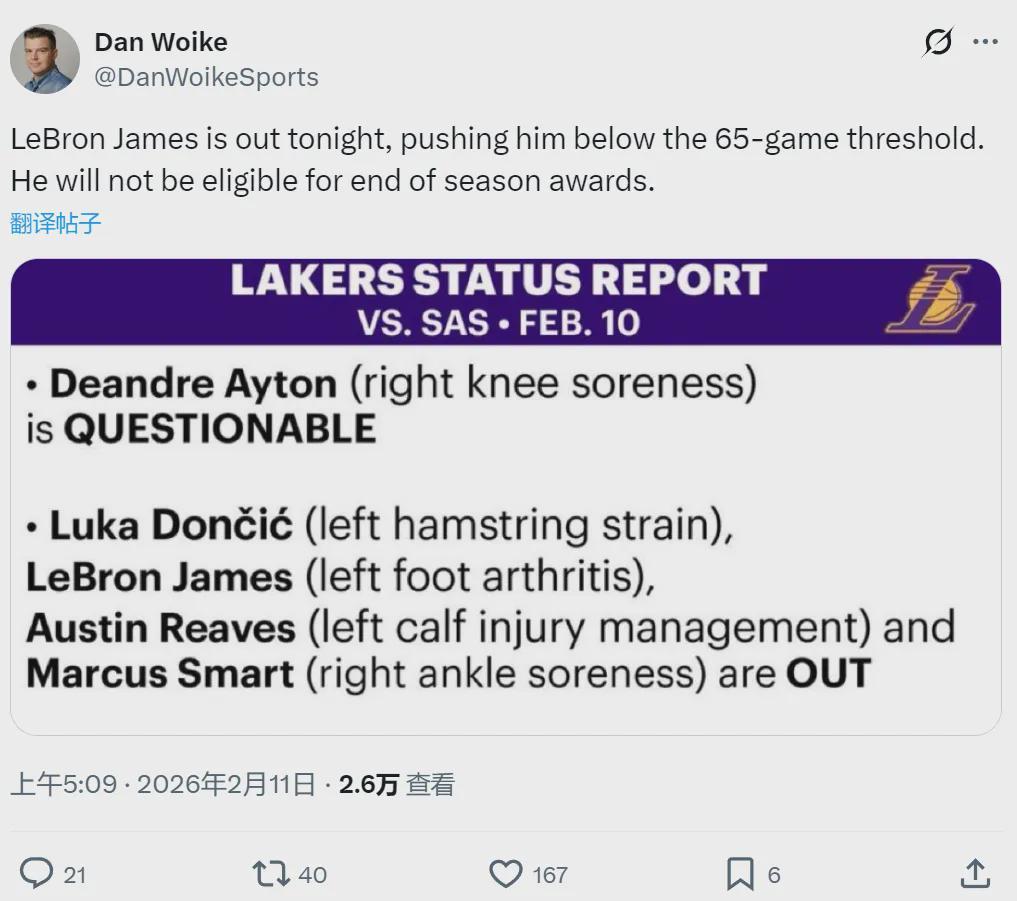Image resolution: width=1017 pixels, height=901 pixels.
Task: Open the @DanWoikeSports handle link
Action: [206, 77]
